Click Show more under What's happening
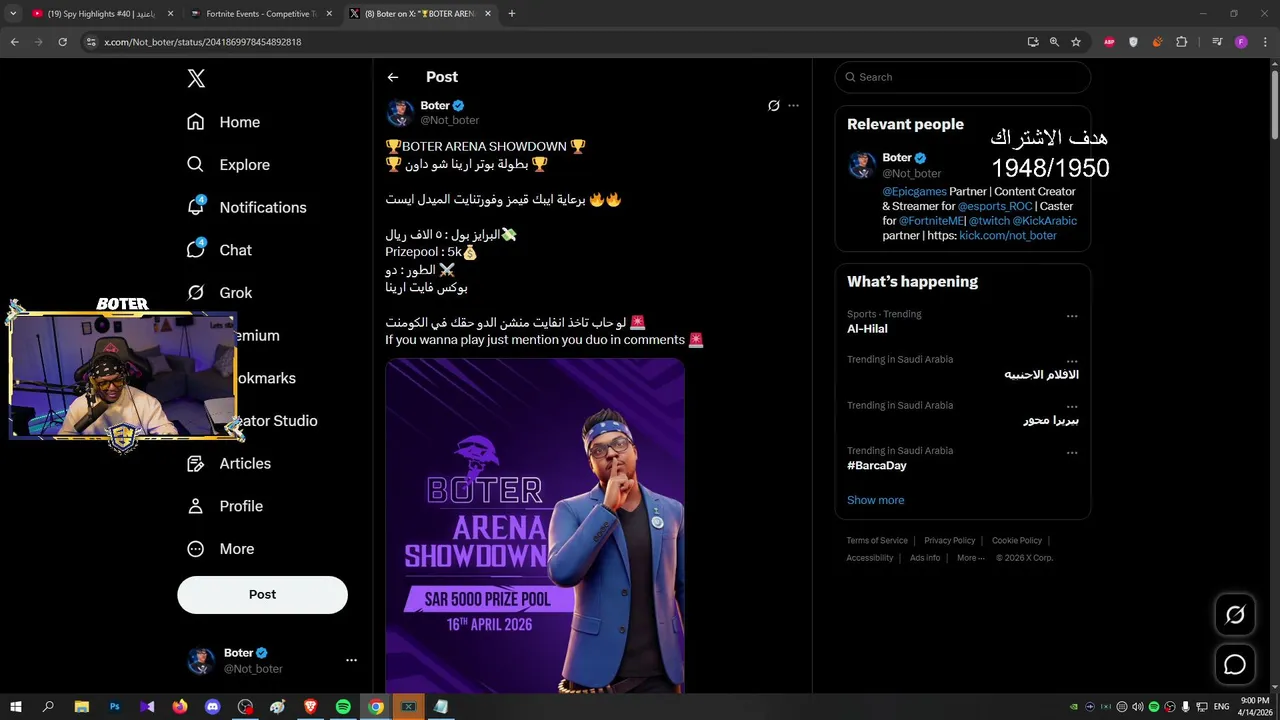This screenshot has height=720, width=1280. click(x=875, y=500)
